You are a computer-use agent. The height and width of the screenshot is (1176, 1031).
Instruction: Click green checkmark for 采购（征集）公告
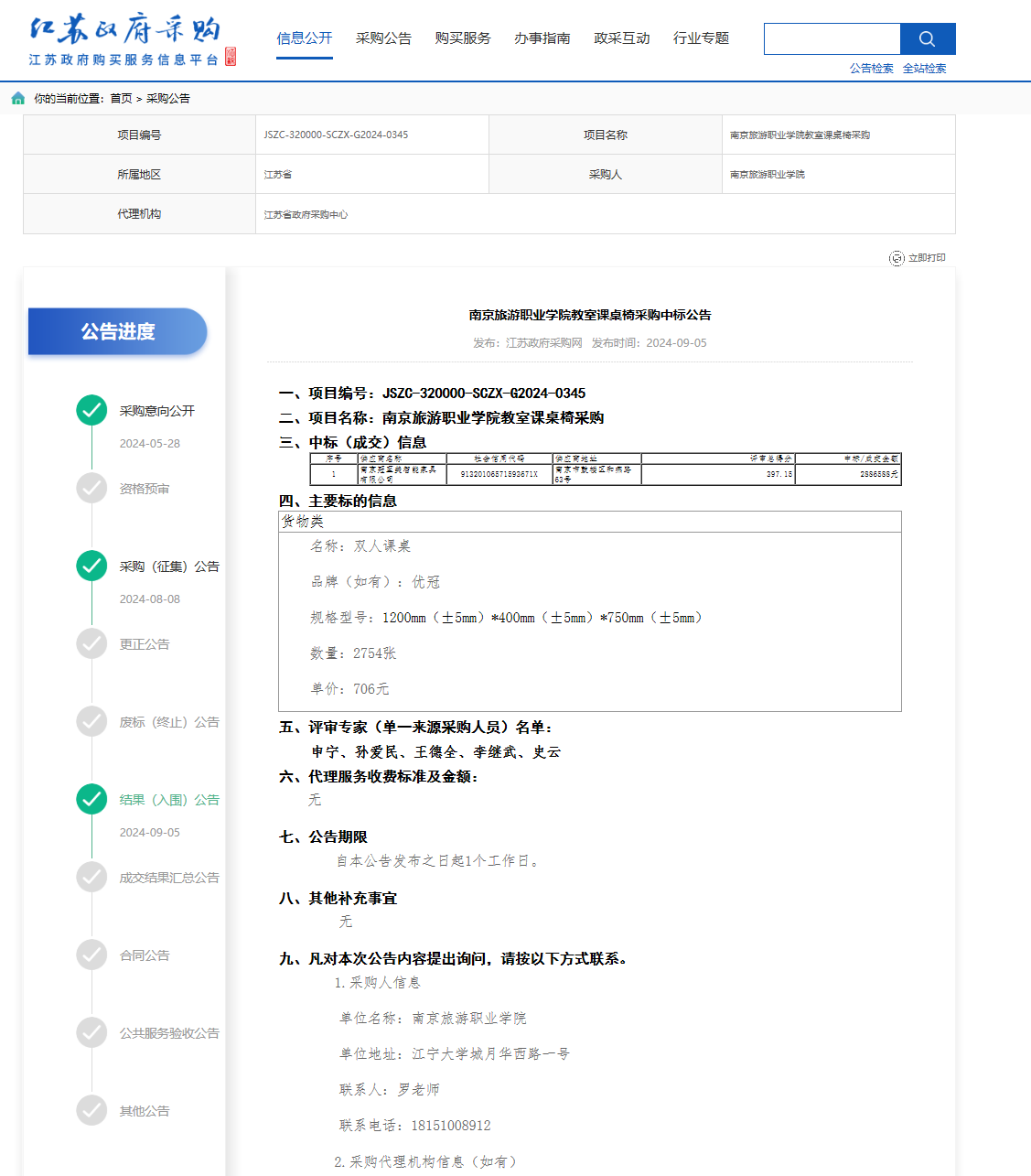coord(91,566)
